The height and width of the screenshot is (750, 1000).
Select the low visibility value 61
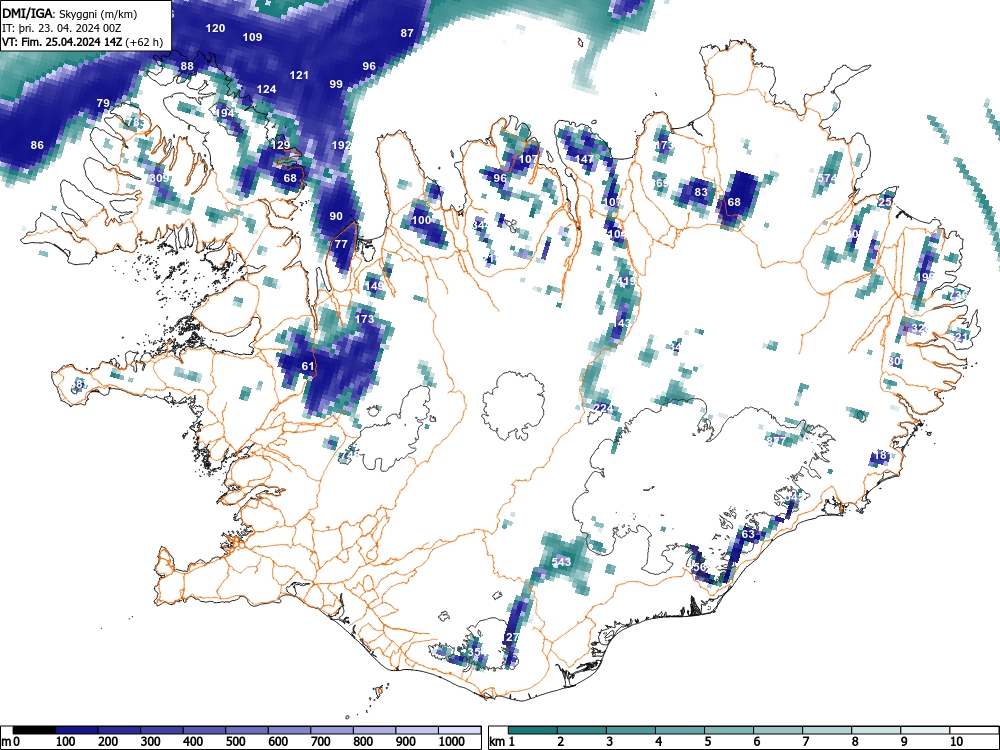pyautogui.click(x=308, y=366)
